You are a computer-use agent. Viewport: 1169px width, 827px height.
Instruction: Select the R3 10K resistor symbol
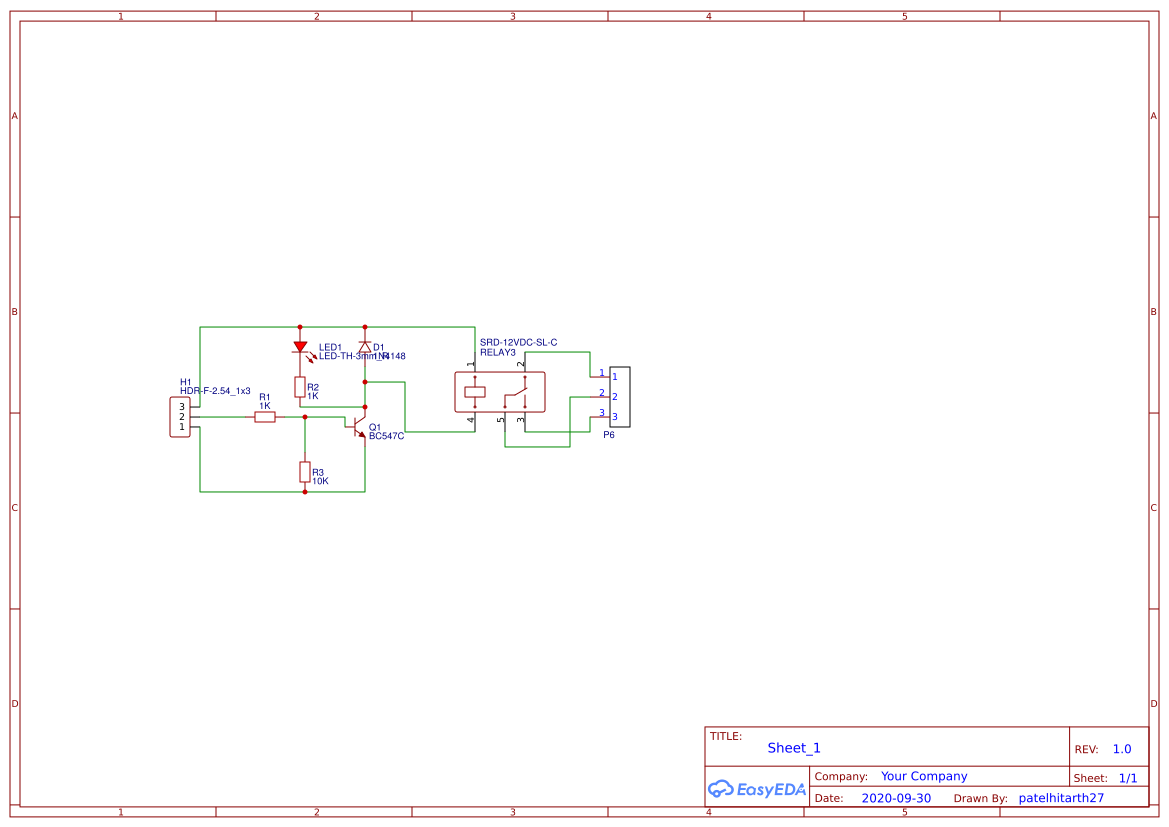(x=305, y=473)
